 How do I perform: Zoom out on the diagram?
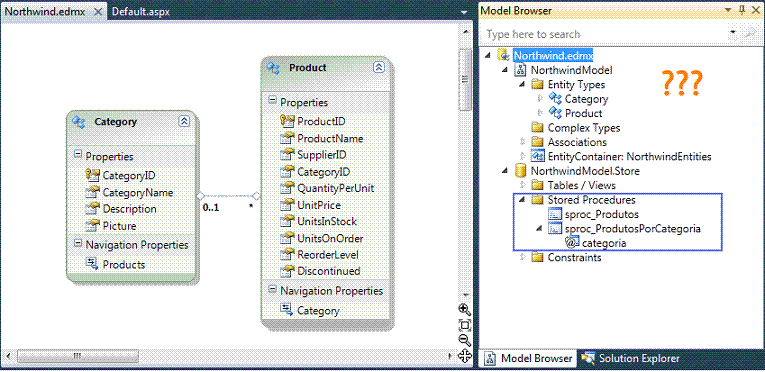coord(465,341)
